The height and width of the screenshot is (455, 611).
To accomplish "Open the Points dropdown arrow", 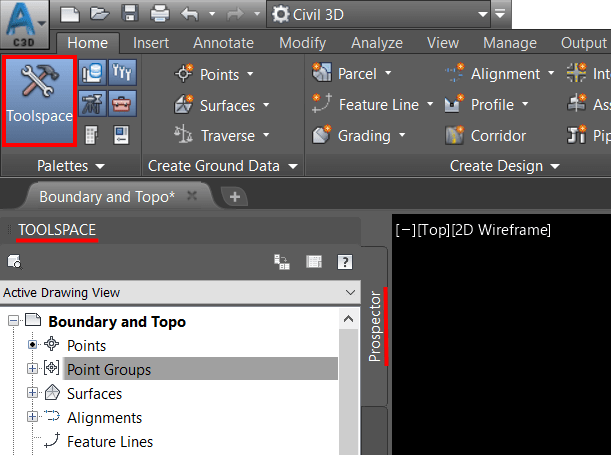I will click(x=250, y=74).
